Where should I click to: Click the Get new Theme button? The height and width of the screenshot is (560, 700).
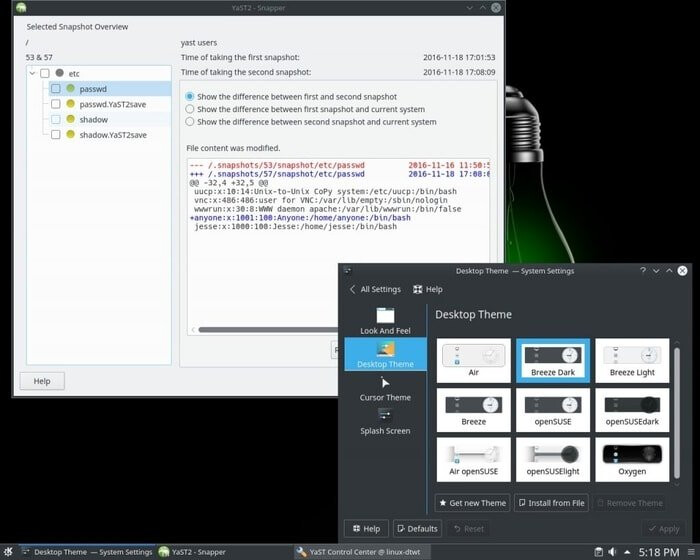point(472,503)
